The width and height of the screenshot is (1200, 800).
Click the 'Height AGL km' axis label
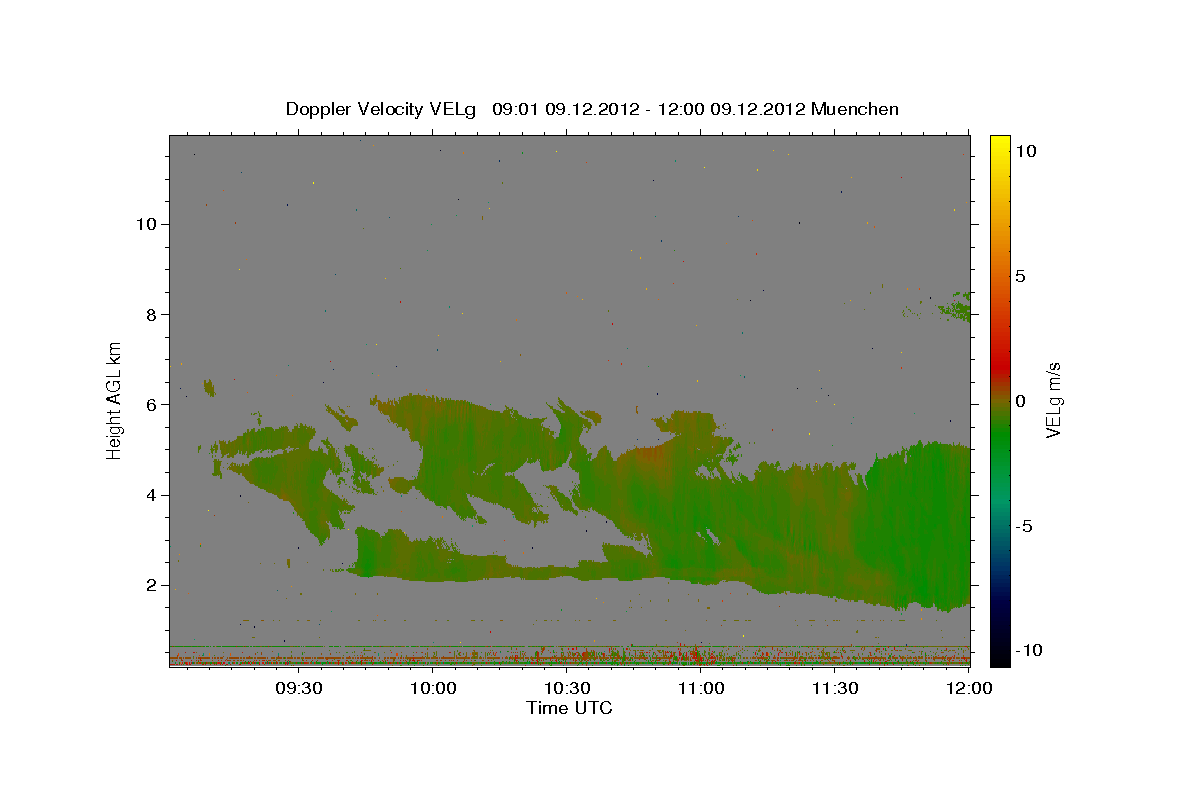tap(115, 399)
